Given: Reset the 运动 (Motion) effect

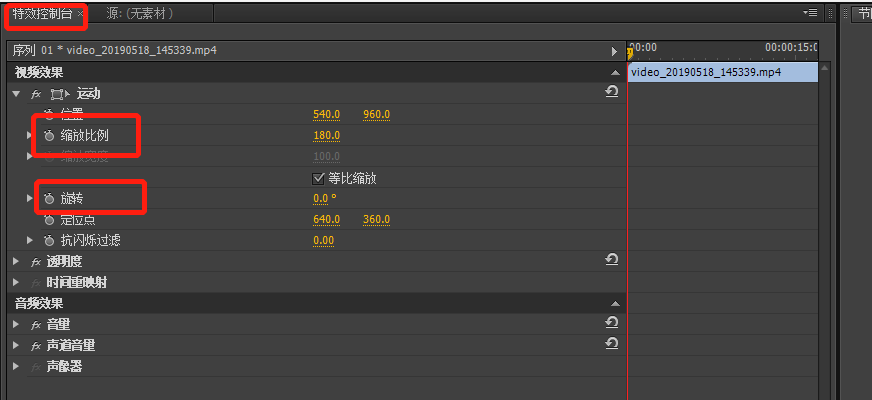Looking at the screenshot, I should pyautogui.click(x=612, y=92).
